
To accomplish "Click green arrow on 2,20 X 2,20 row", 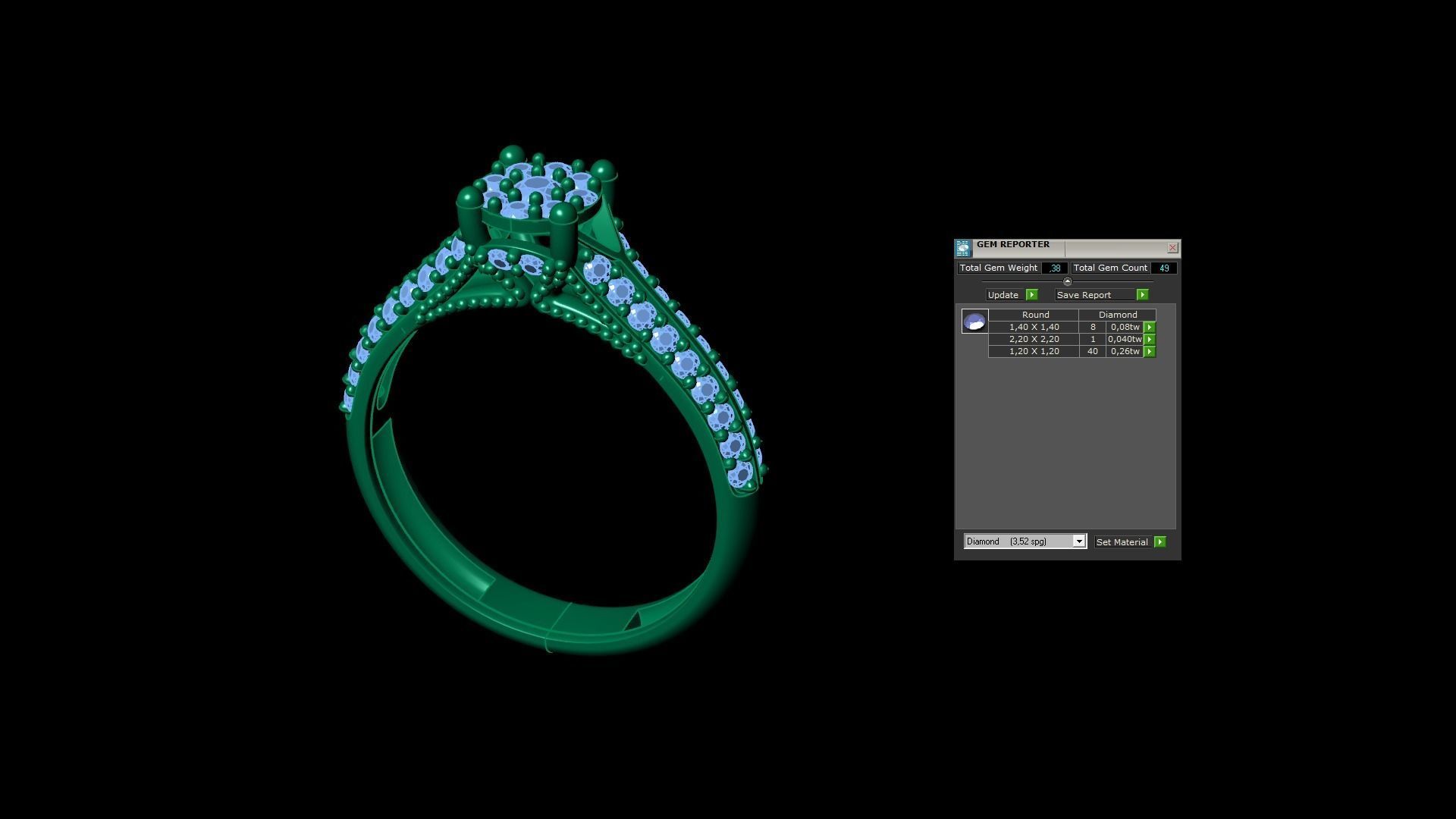I will 1150,340.
